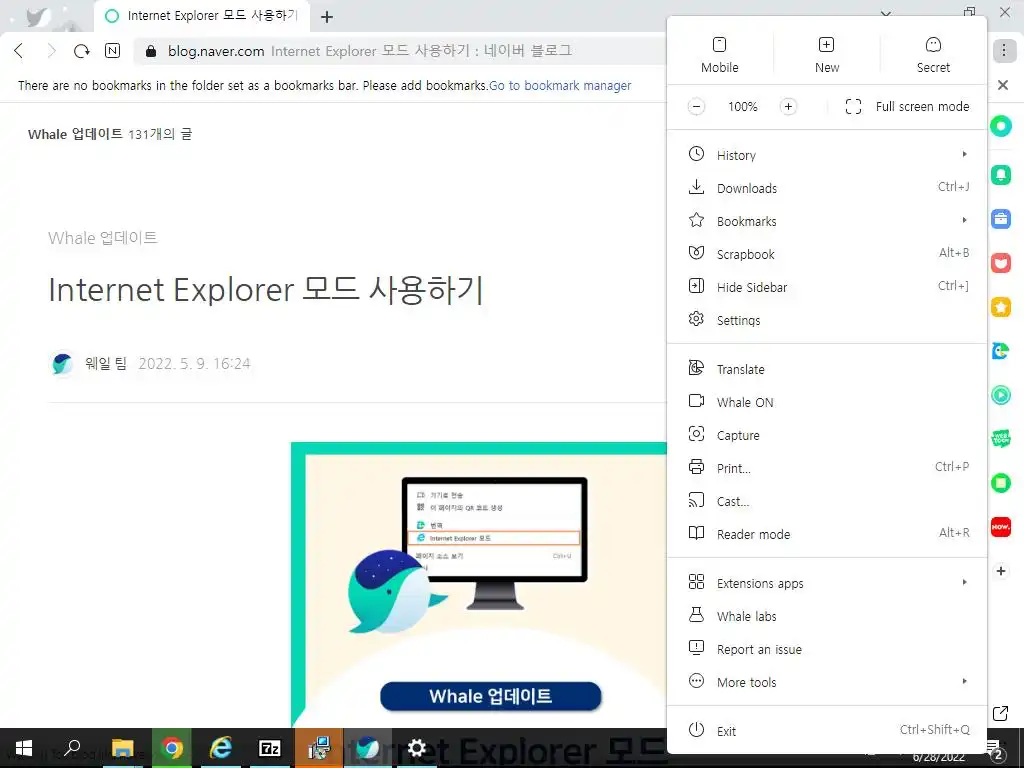Select the Internet Explorer 모드 tab

point(201,16)
